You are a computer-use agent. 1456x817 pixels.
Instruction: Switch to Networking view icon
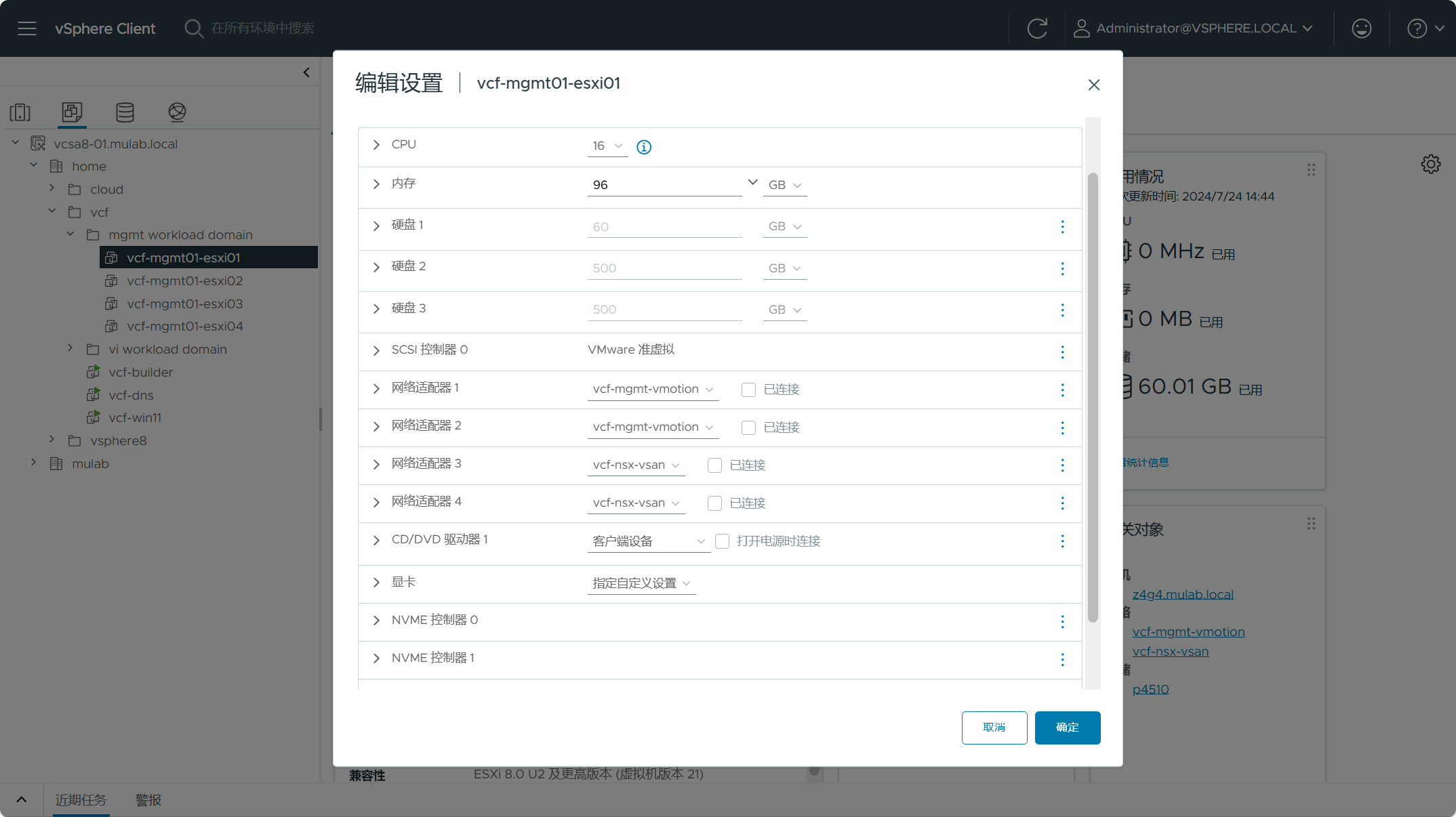(177, 112)
